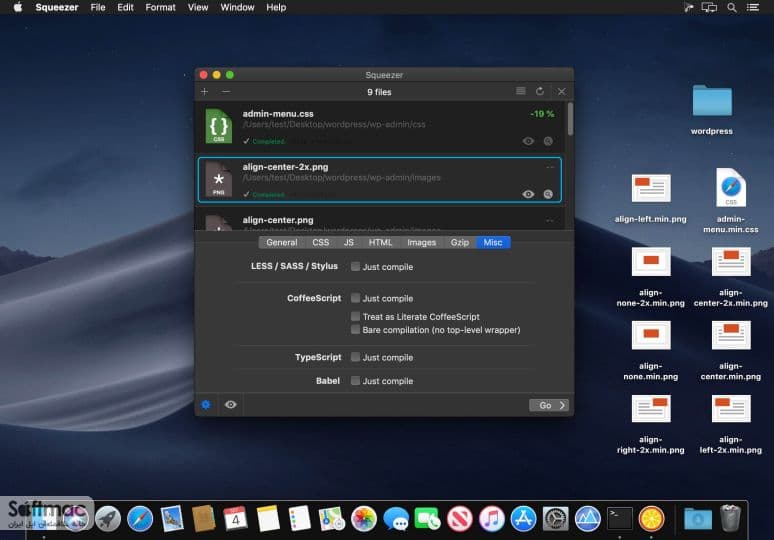Open the Format menu

point(160,7)
